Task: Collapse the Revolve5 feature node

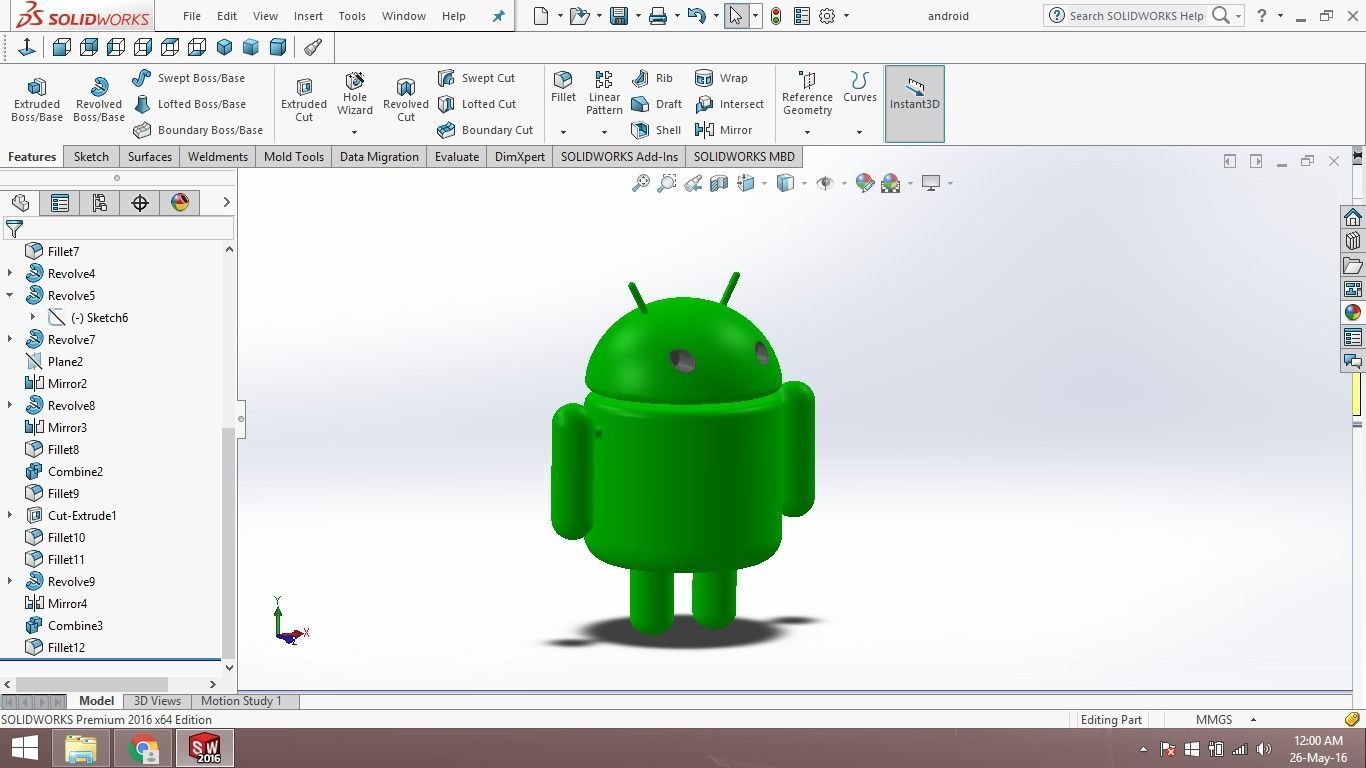Action: point(10,296)
